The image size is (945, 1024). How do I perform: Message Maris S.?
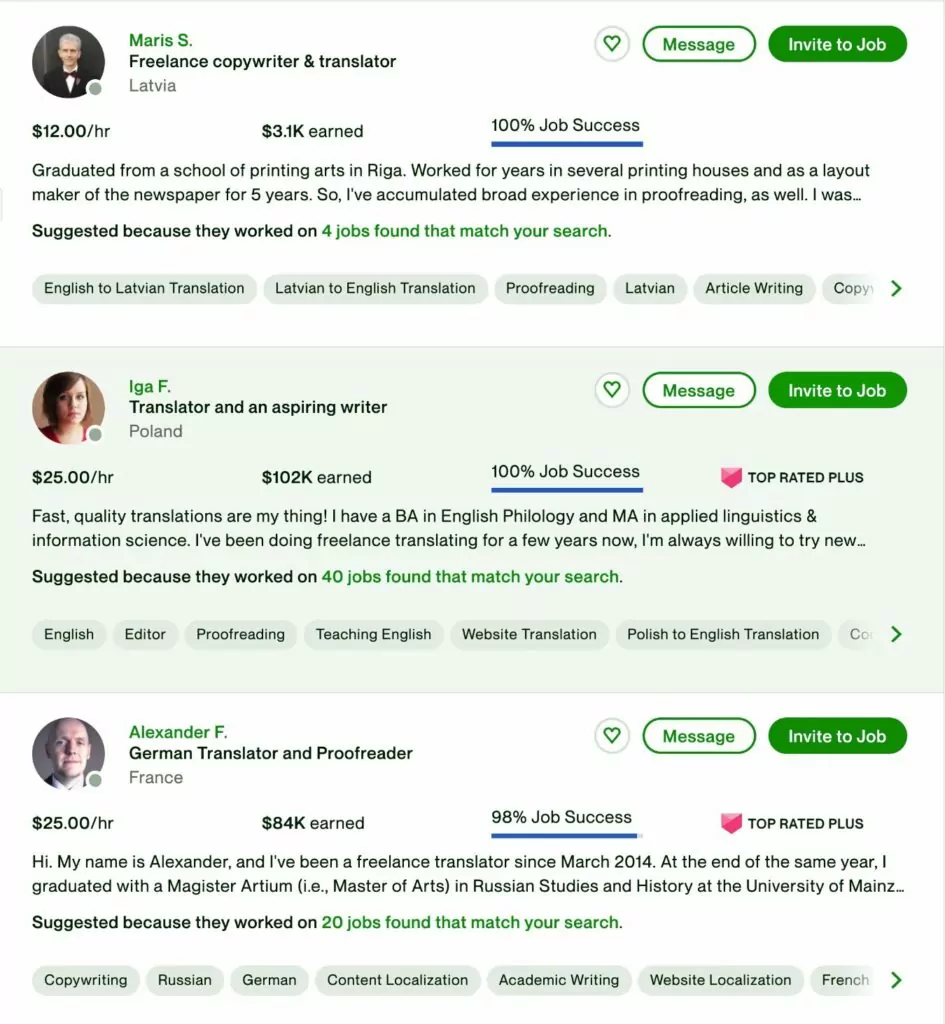[x=698, y=44]
